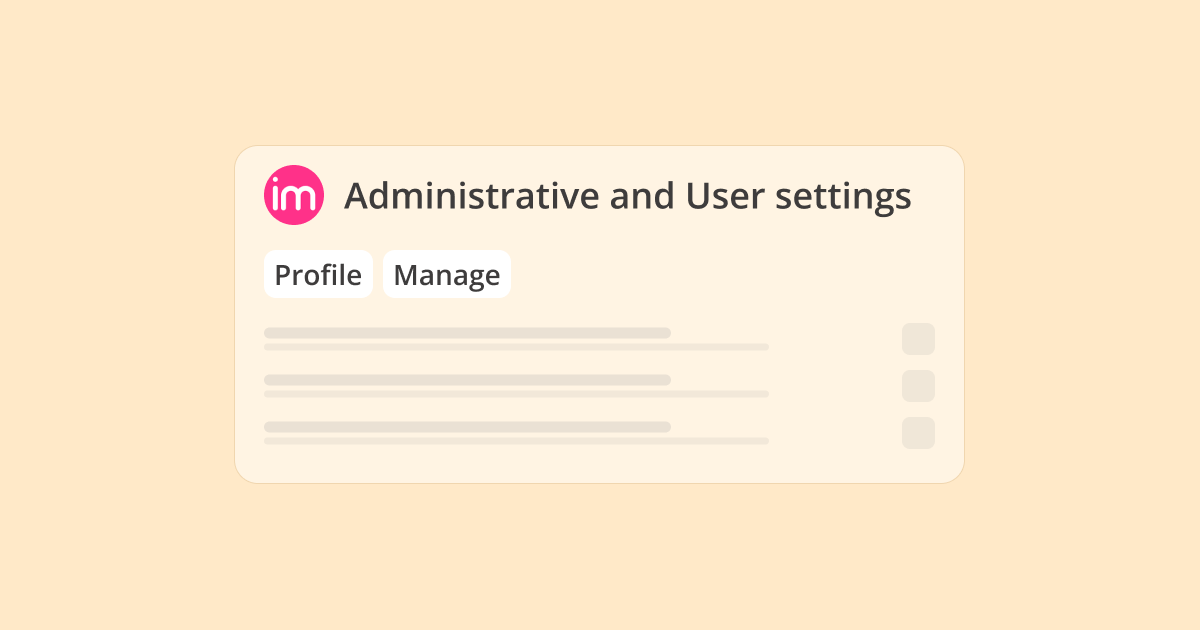This screenshot has width=1200, height=630.
Task: Click the pink im logo icon
Action: pos(294,195)
